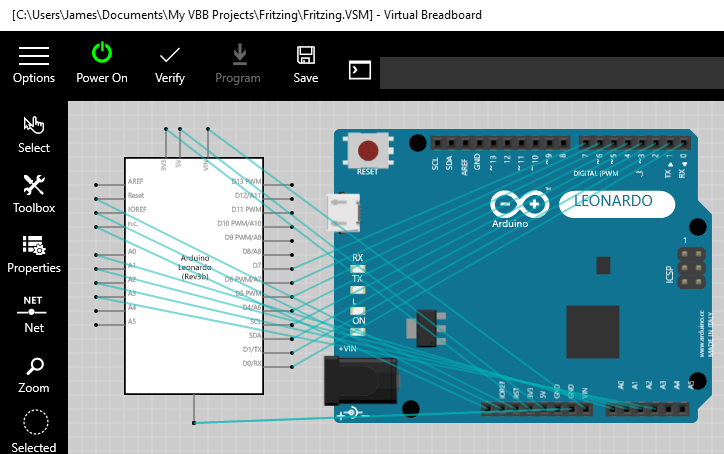Click the AREF pin label on schematic
This screenshot has height=454, width=724.
click(136, 182)
